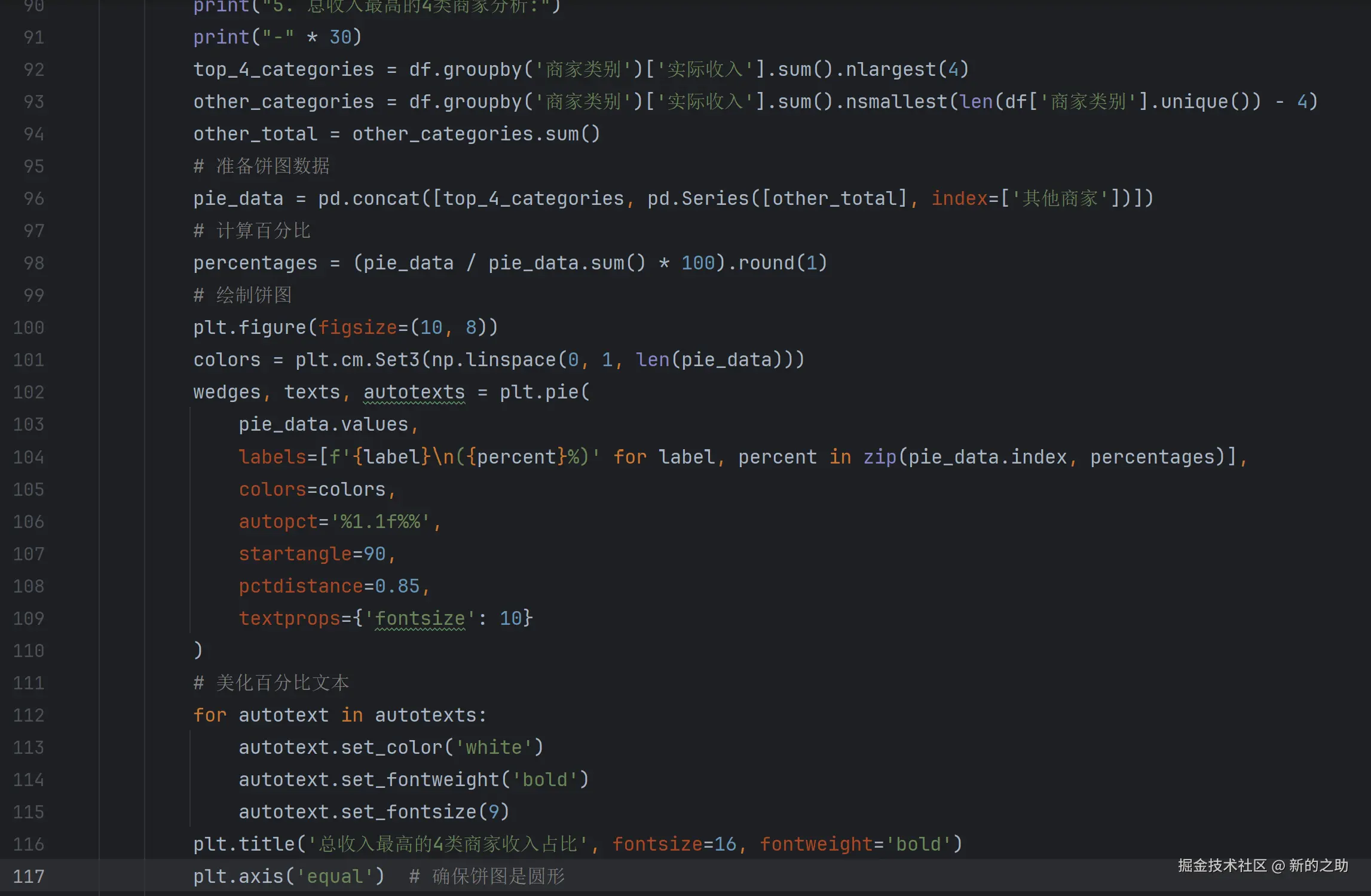Place cursor on the underlined autotexts variable

tap(414, 392)
